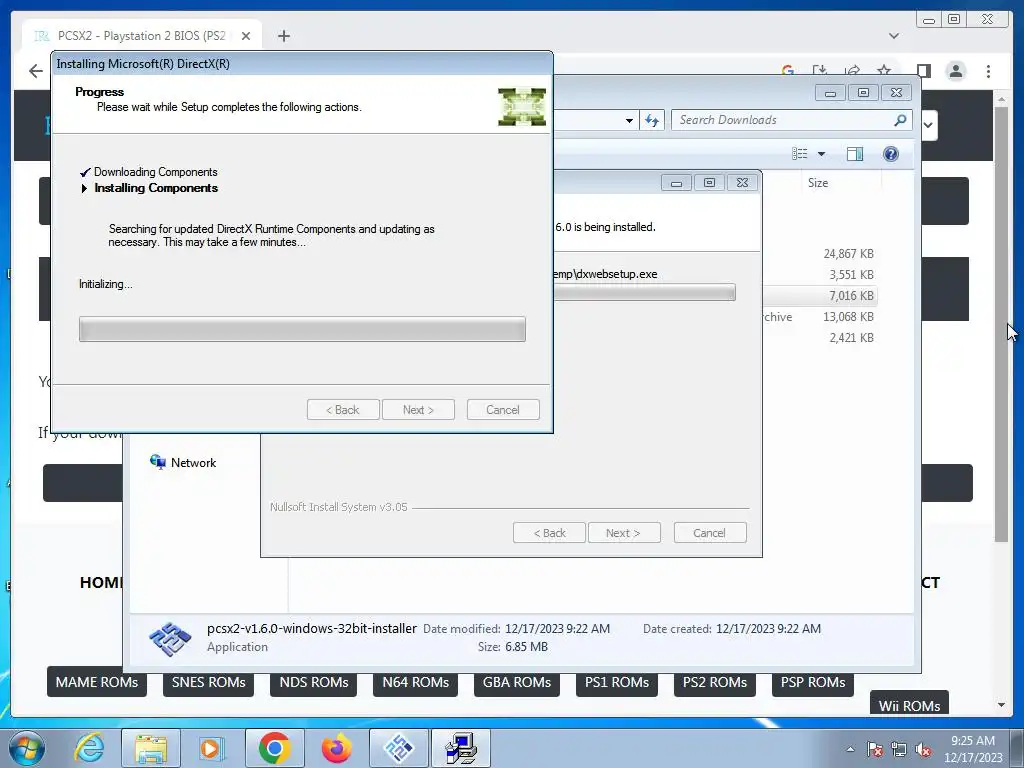Image resolution: width=1024 pixels, height=768 pixels.
Task: Click the Google icon in the Chrome address bar
Action: pyautogui.click(x=788, y=71)
